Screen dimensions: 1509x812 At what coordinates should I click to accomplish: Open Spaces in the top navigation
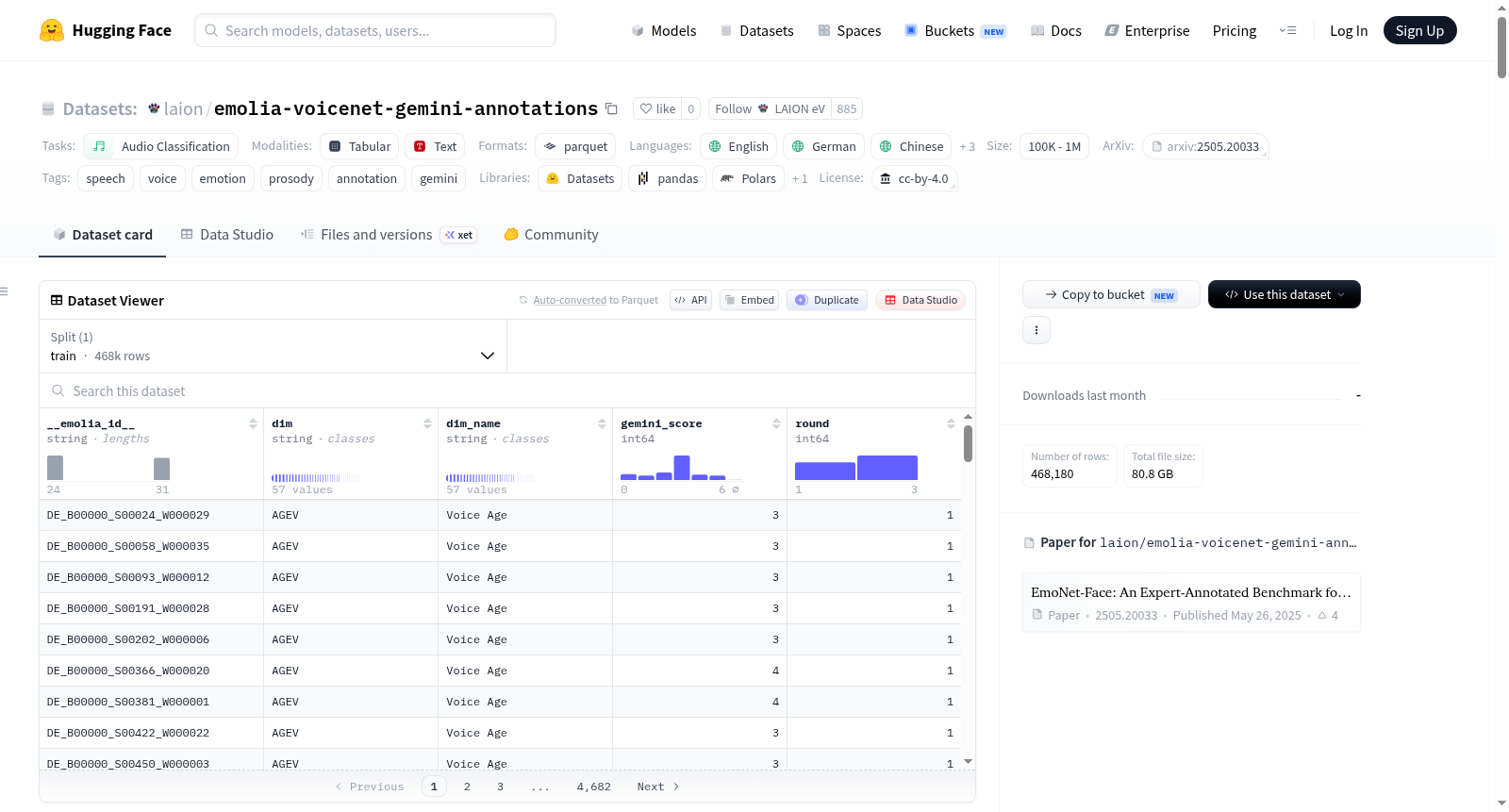pos(850,30)
